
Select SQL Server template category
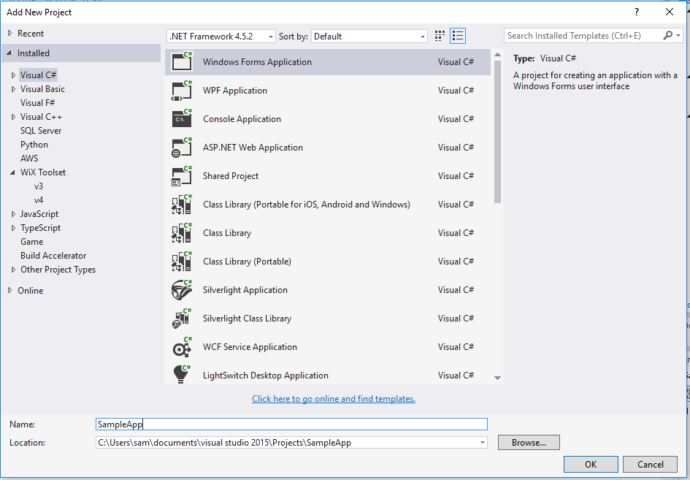[x=41, y=131]
